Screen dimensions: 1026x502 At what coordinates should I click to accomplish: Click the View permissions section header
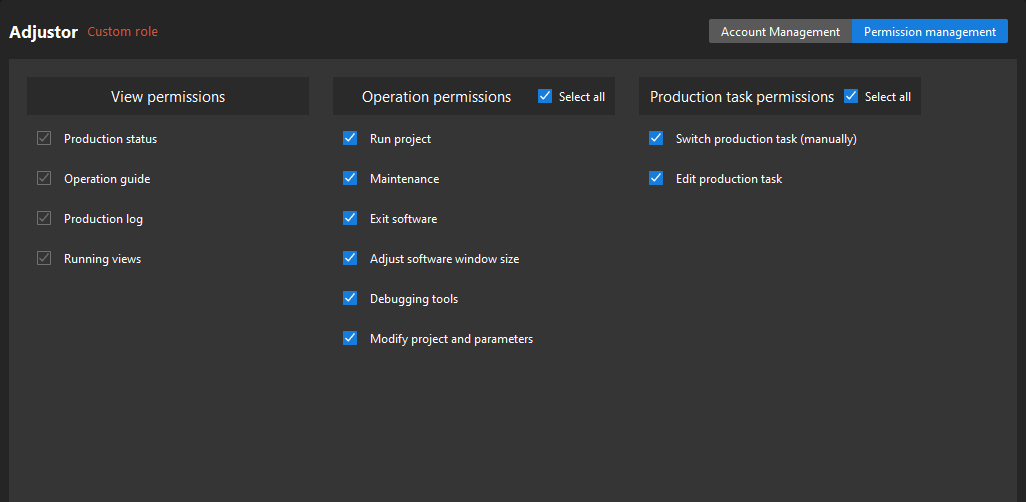coord(167,97)
